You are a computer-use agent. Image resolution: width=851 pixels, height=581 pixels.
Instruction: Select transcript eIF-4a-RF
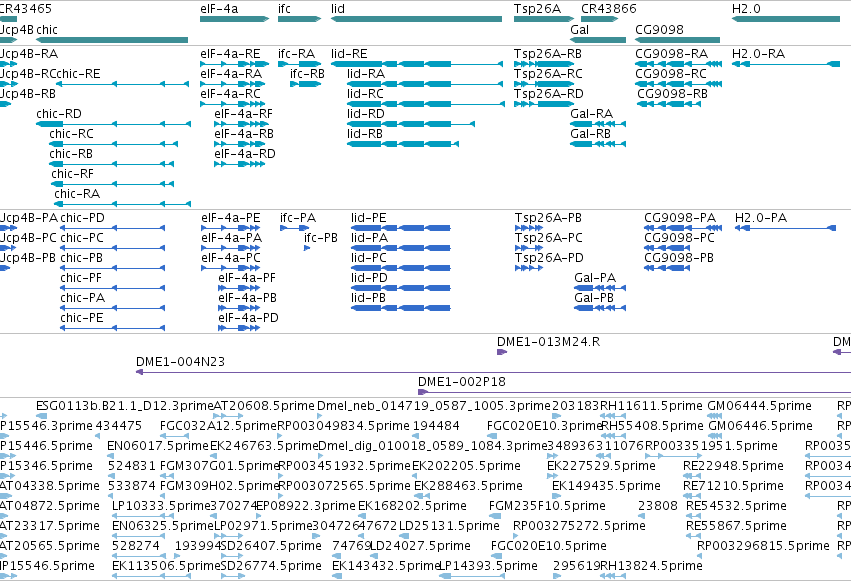point(239,124)
